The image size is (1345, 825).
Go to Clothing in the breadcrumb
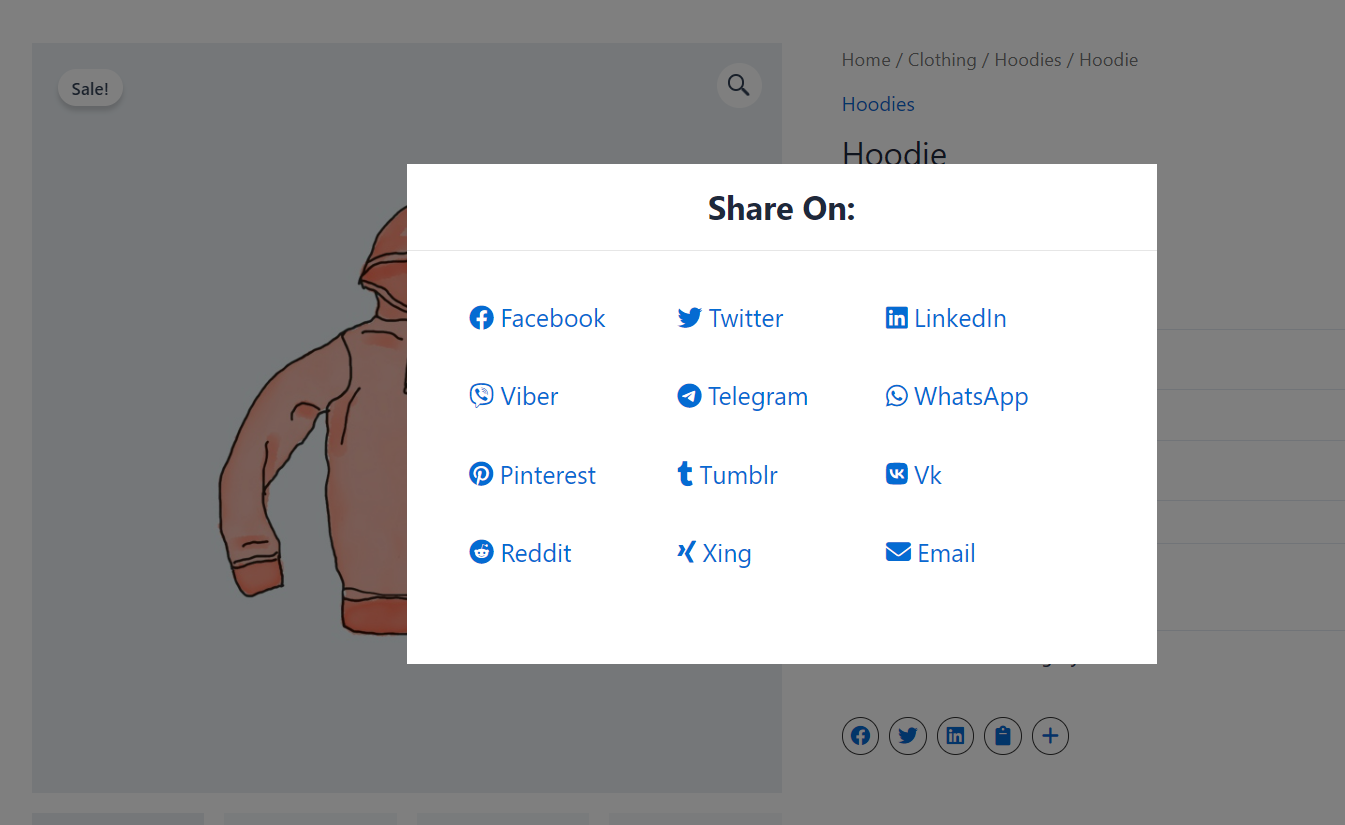coord(942,60)
